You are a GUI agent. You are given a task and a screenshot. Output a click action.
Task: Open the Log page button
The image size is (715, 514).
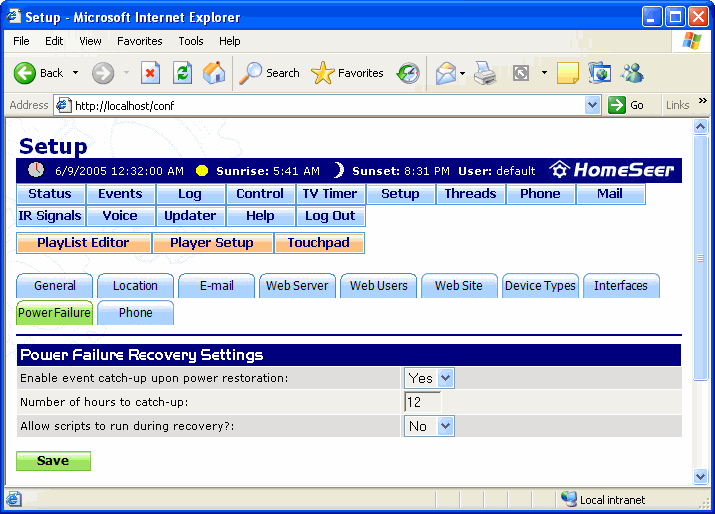coord(191,194)
